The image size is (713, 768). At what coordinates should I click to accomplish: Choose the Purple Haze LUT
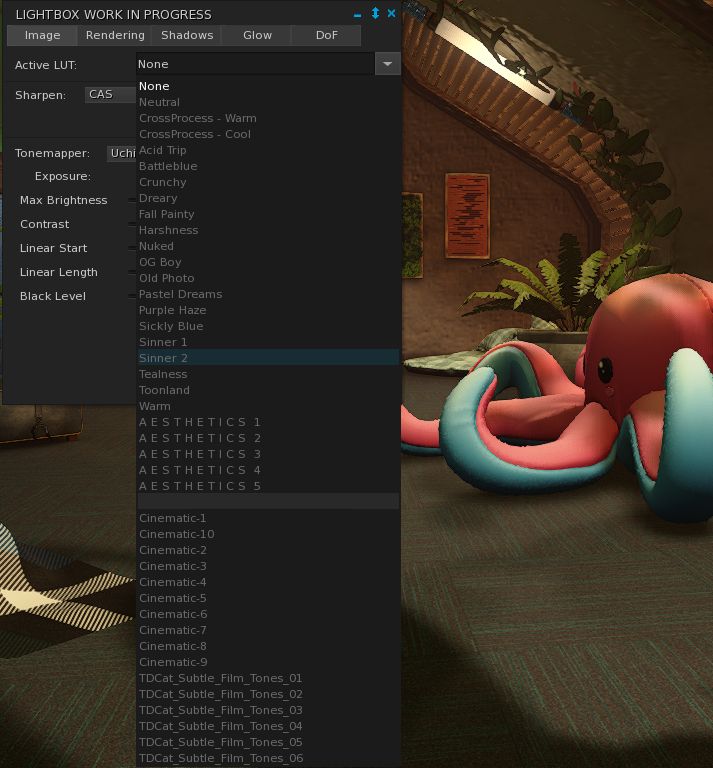tap(268, 310)
